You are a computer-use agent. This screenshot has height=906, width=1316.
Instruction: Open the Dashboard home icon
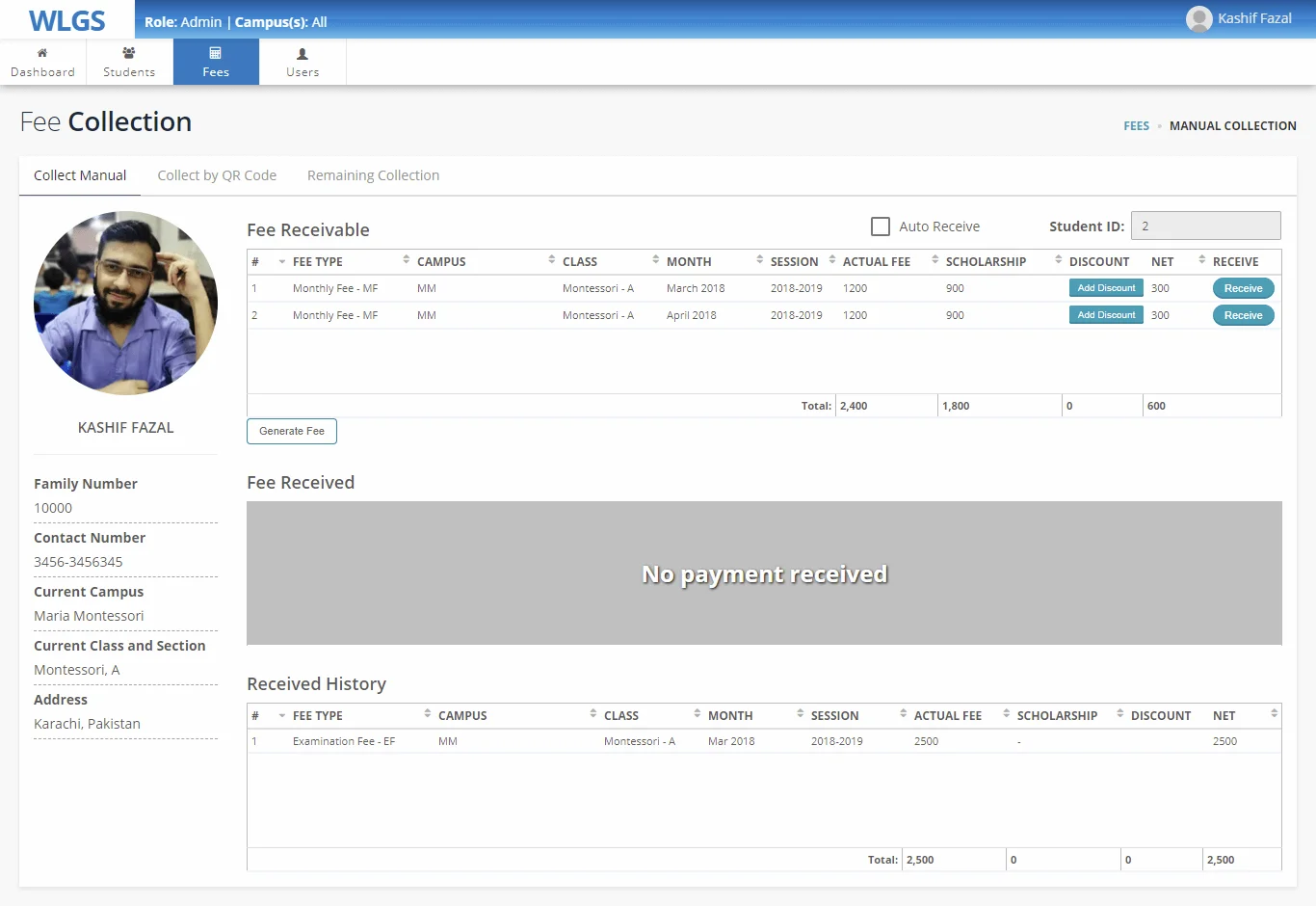pyautogui.click(x=42, y=53)
